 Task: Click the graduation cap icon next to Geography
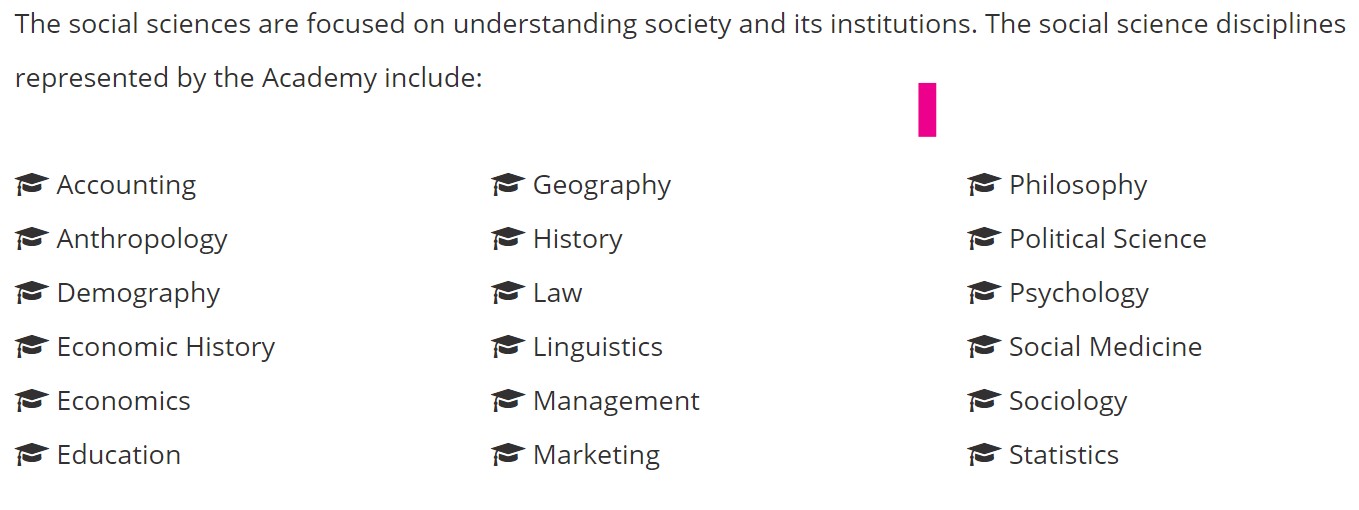pos(508,185)
